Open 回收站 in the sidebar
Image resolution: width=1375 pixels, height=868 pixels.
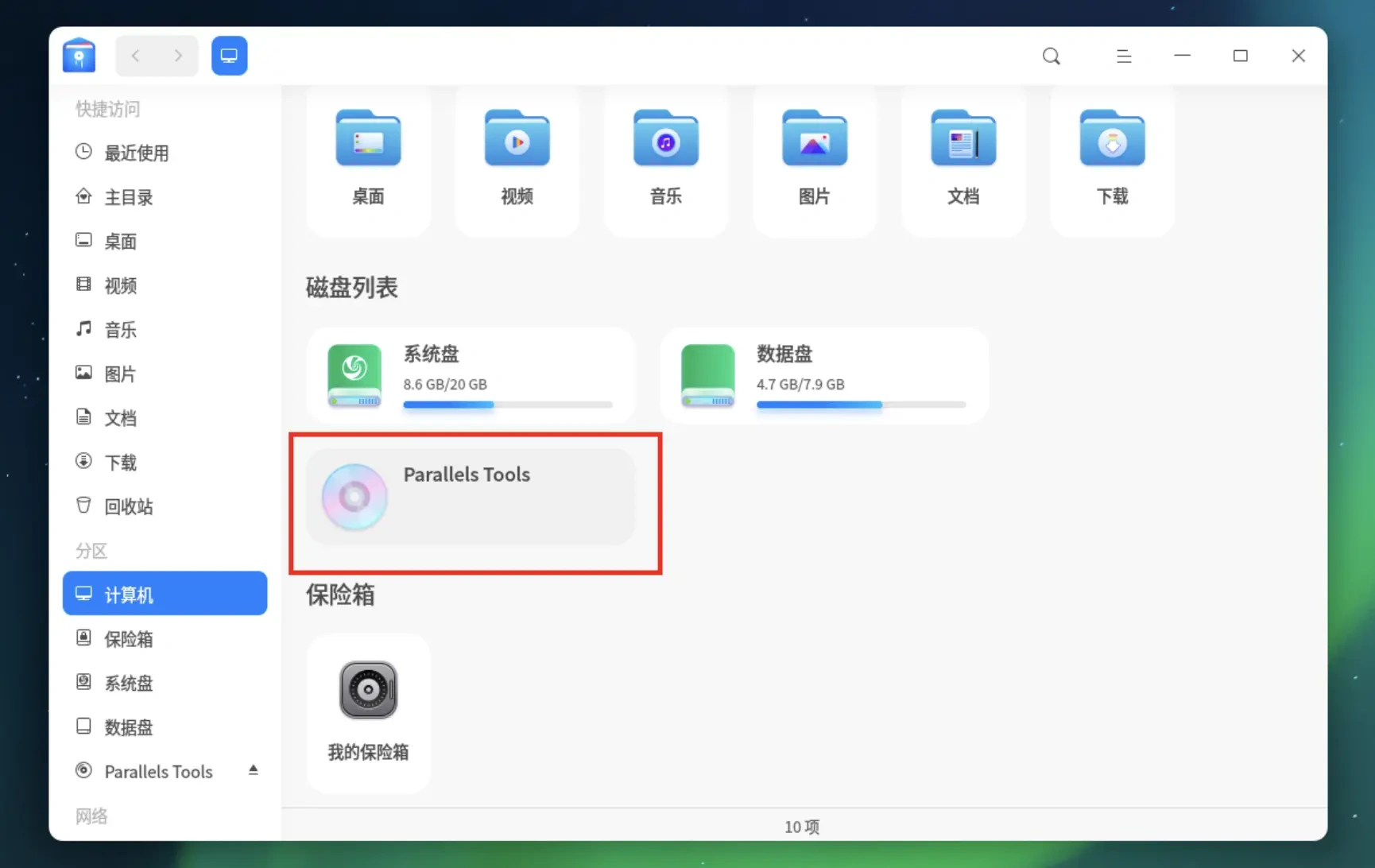(x=165, y=506)
